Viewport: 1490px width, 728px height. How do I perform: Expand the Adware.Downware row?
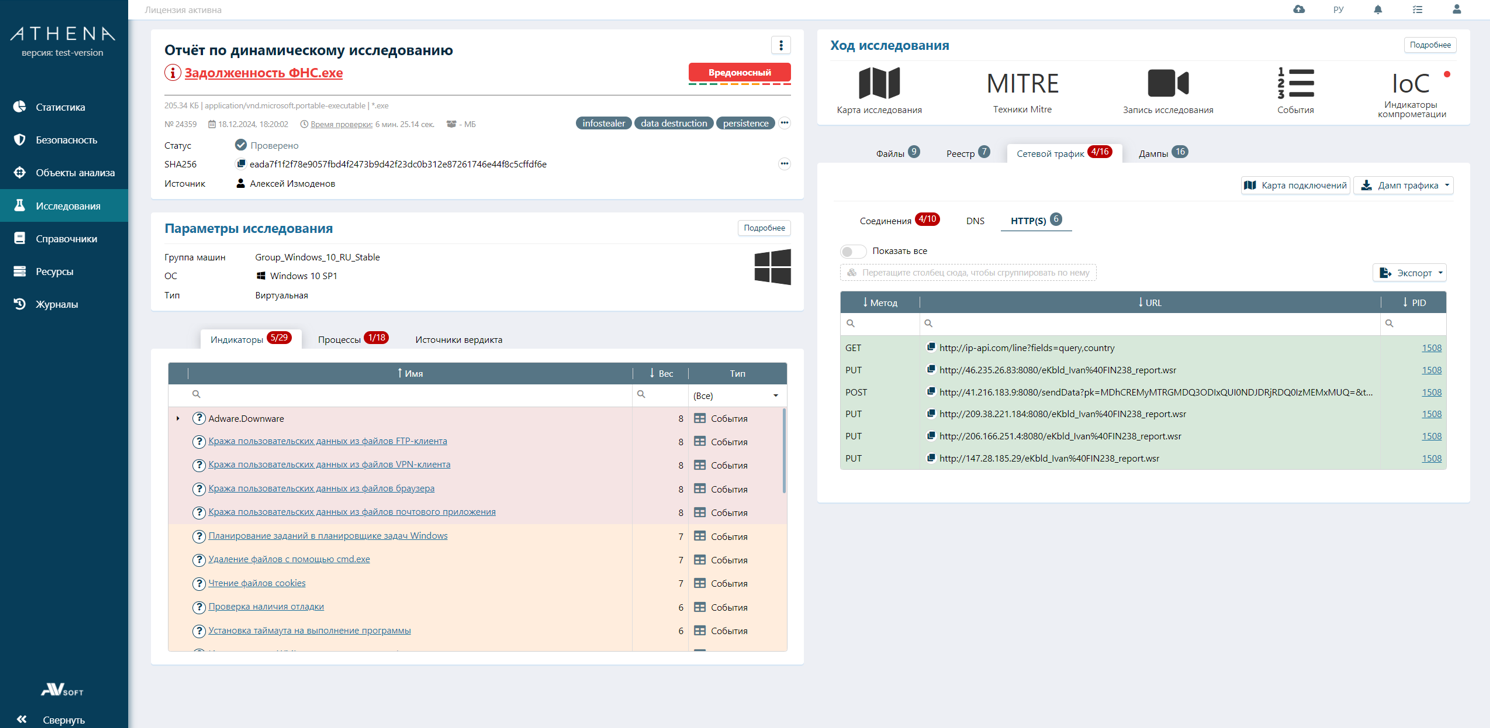pyautogui.click(x=178, y=419)
